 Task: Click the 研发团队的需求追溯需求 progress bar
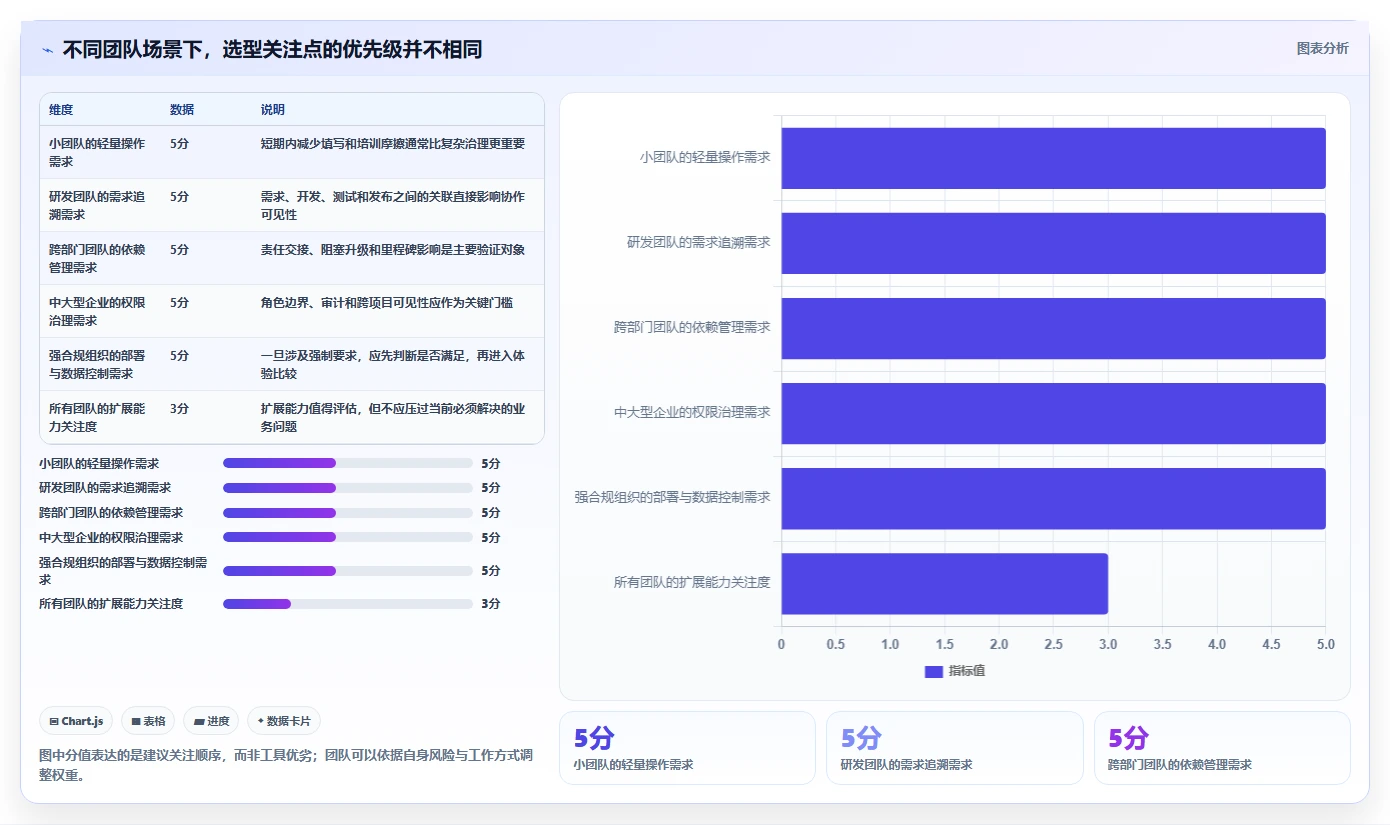click(x=348, y=488)
